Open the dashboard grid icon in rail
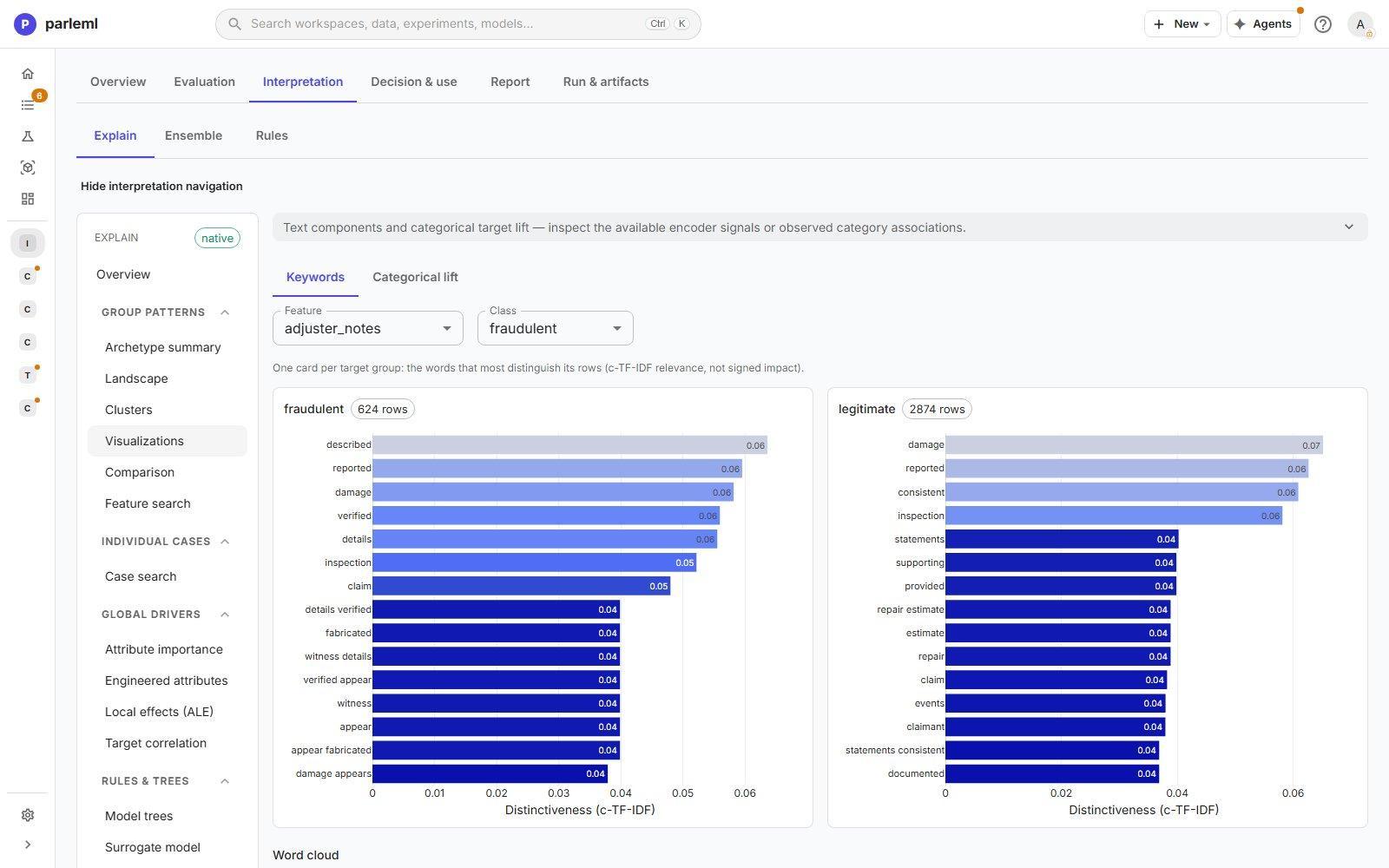This screenshot has width=1389, height=868. click(x=28, y=199)
